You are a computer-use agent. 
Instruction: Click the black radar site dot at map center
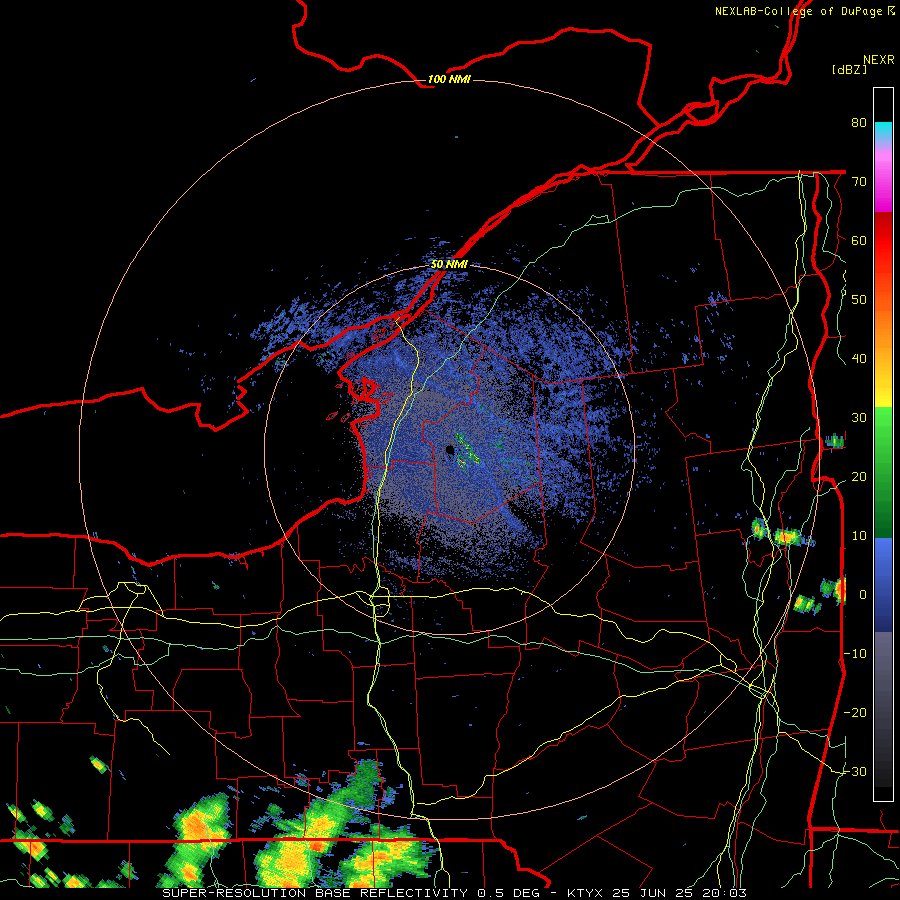coord(451,451)
